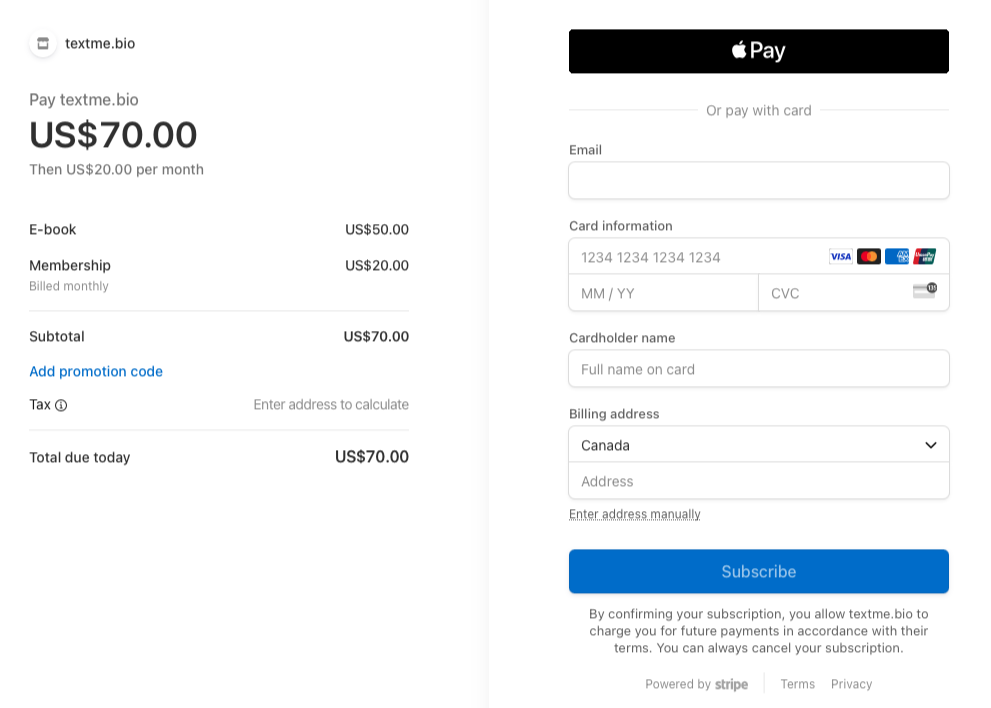The image size is (991, 708).
Task: Click the Tax info icon
Action: [x=61, y=405]
